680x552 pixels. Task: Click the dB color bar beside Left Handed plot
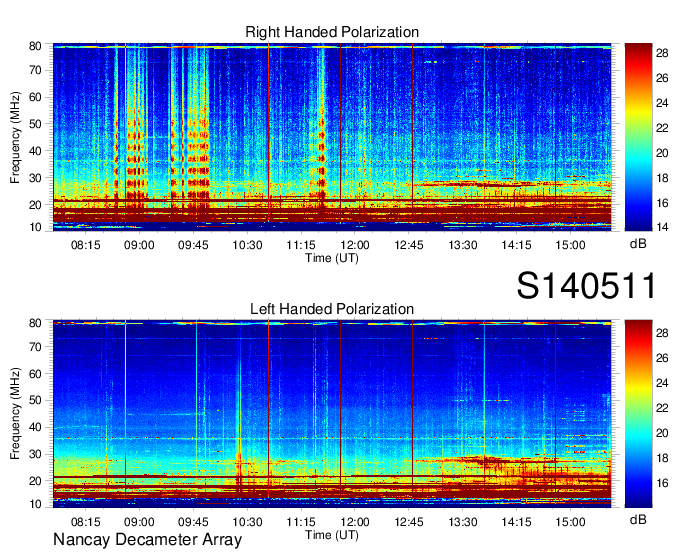pos(638,414)
